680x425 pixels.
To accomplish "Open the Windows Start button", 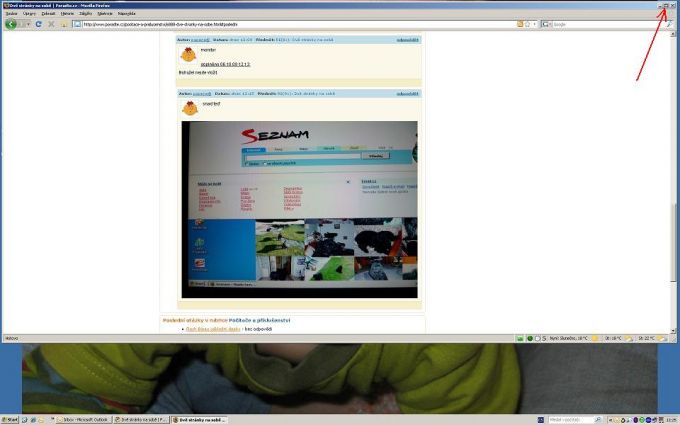I will (x=10, y=420).
